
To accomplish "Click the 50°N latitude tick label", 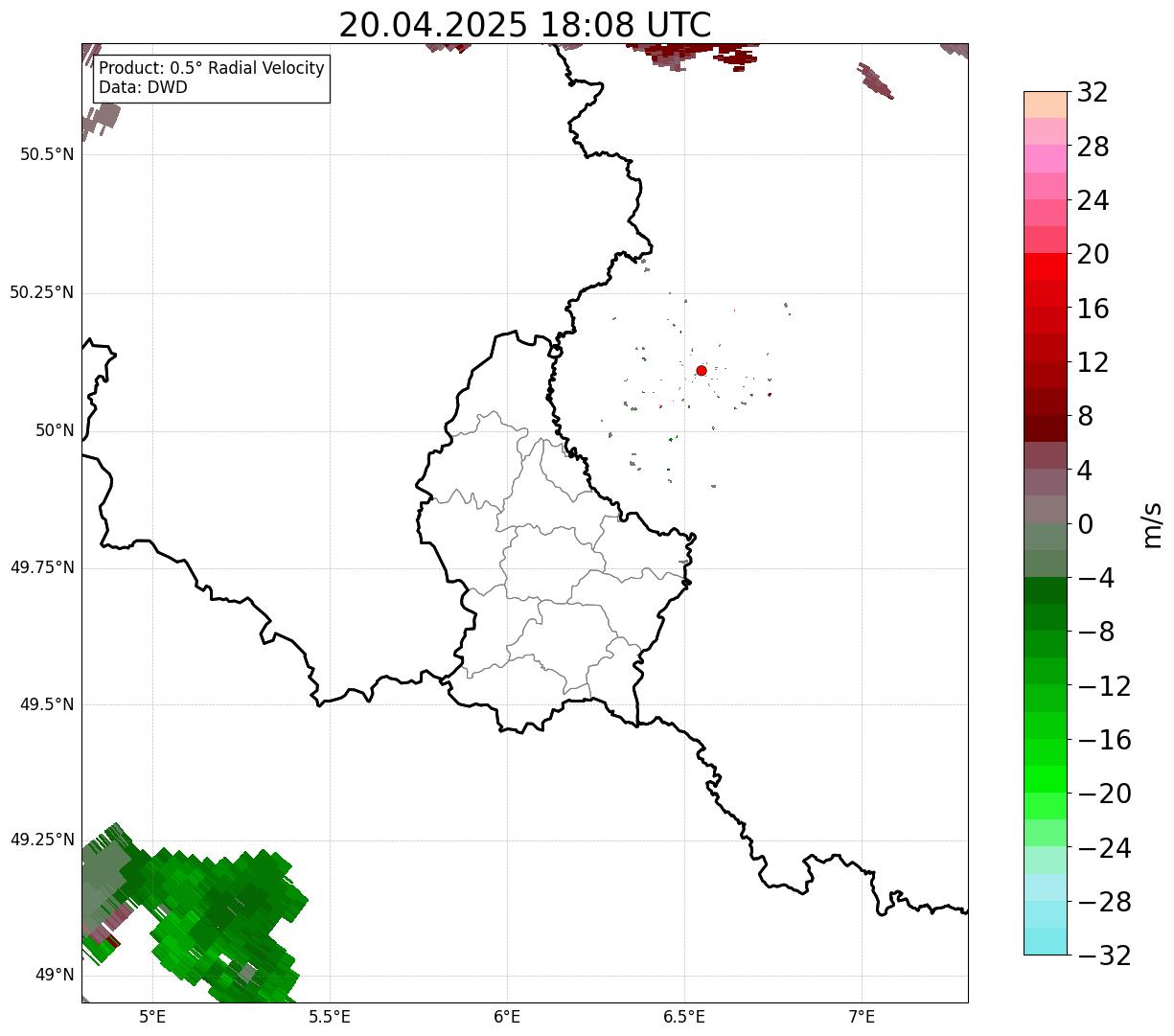I will [55, 430].
